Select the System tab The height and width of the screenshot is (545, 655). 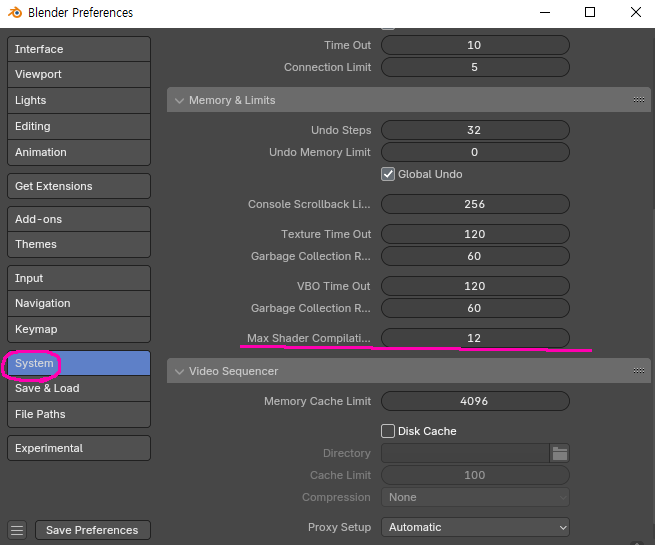pos(79,363)
